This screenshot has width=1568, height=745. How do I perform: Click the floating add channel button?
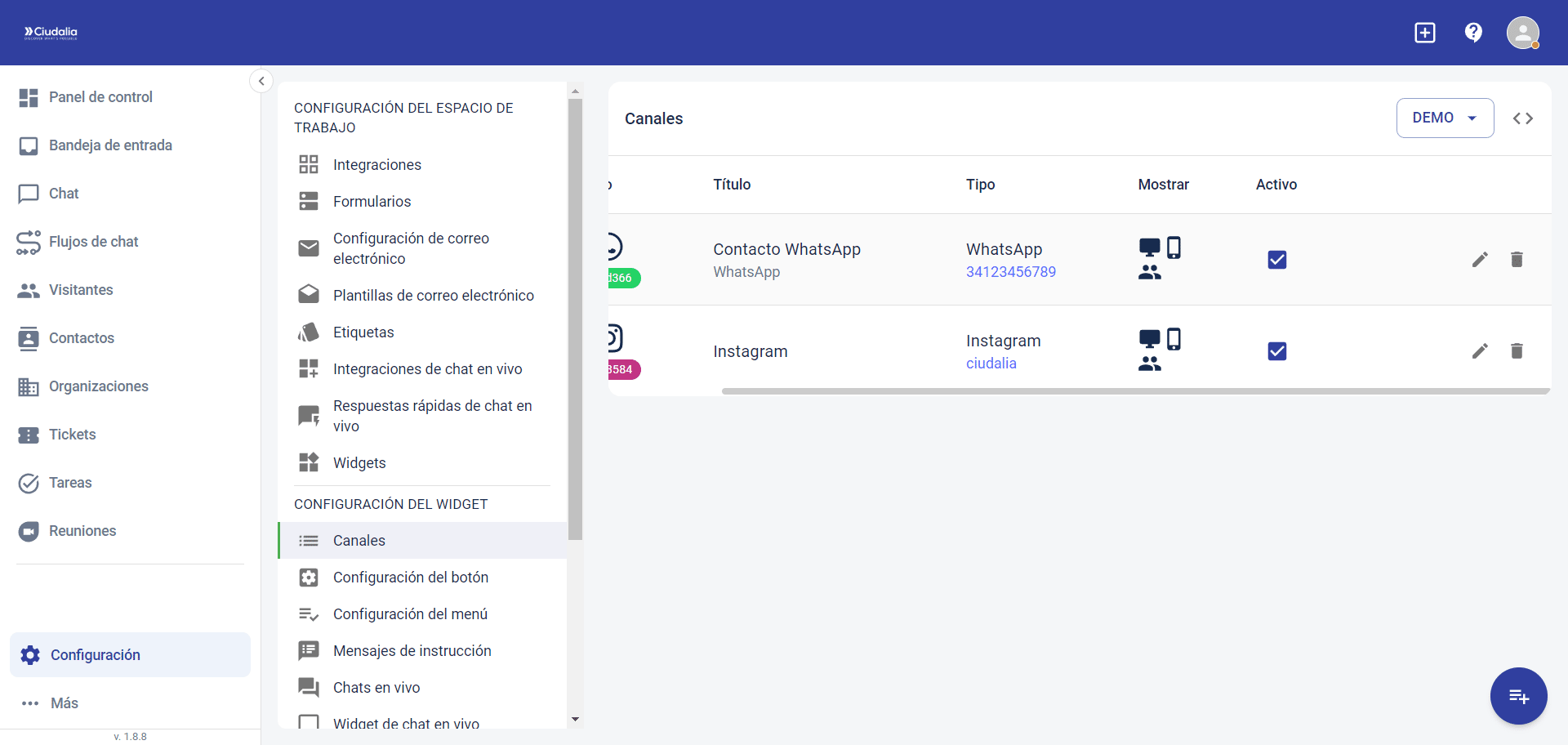(1518, 696)
